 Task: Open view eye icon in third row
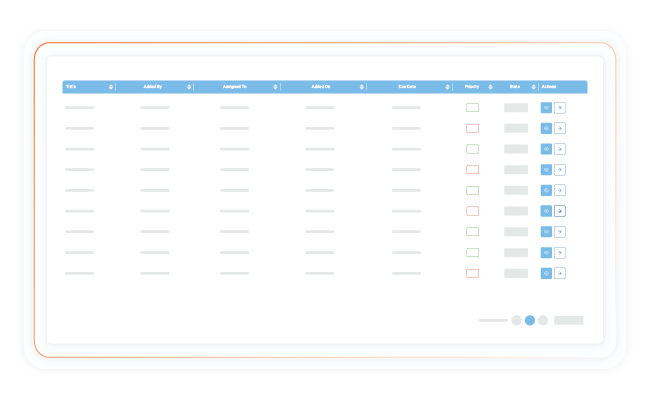(x=546, y=149)
